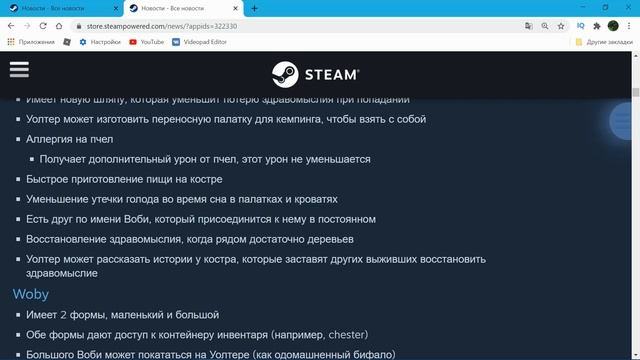
Task: Open the Другие закладки folder
Action: coord(604,42)
